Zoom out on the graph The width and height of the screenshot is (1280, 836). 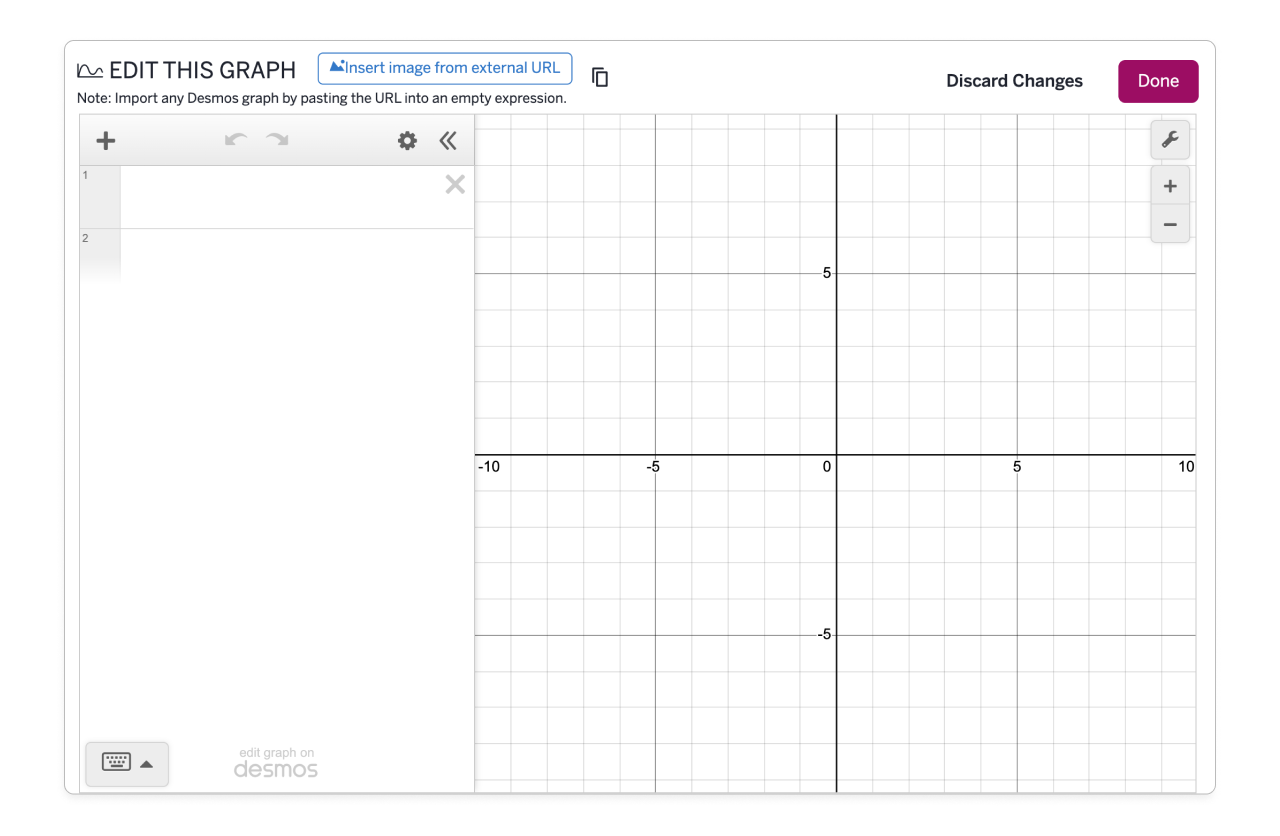pyautogui.click(x=1170, y=224)
